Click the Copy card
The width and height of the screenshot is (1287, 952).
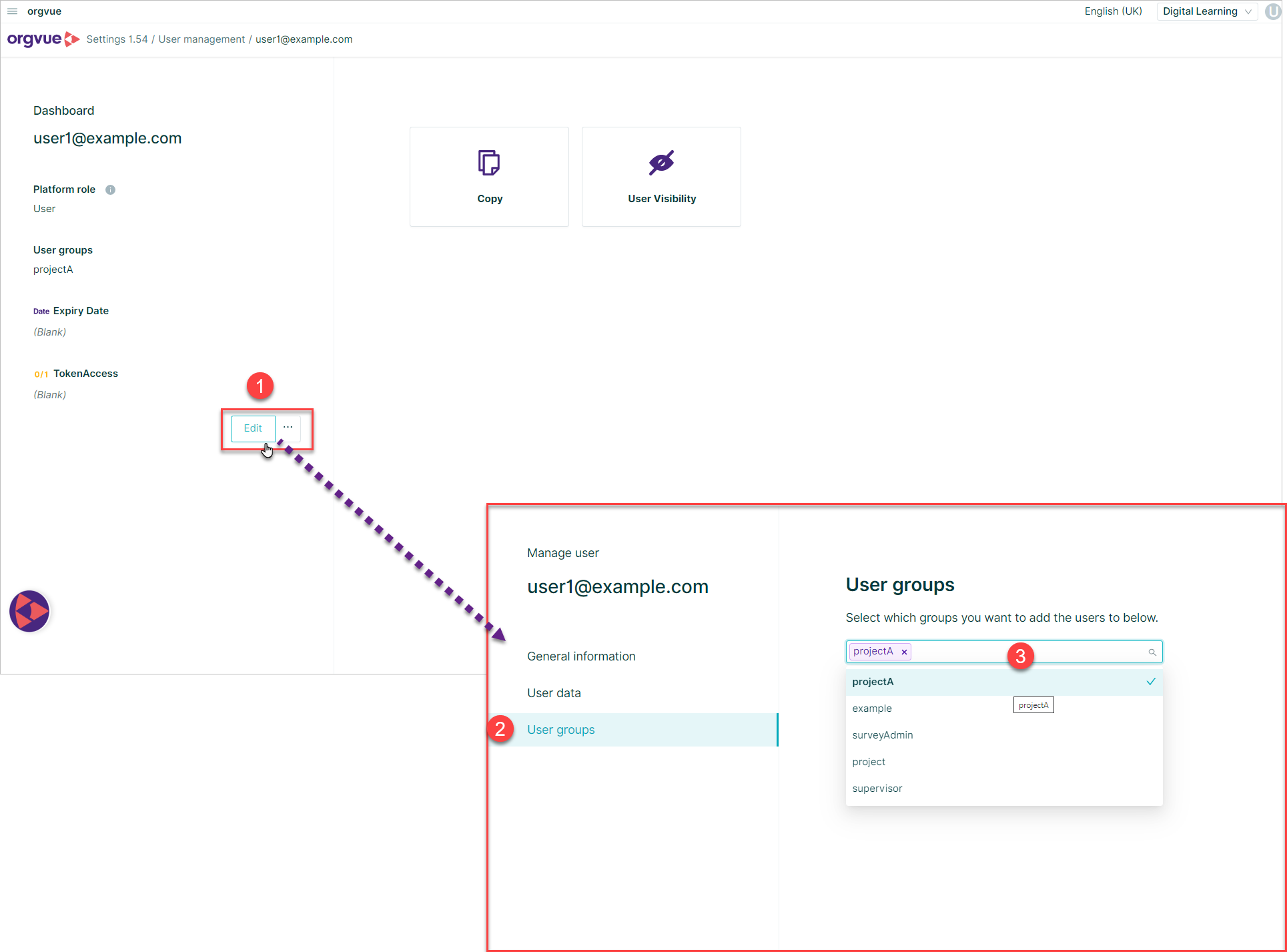click(x=489, y=177)
